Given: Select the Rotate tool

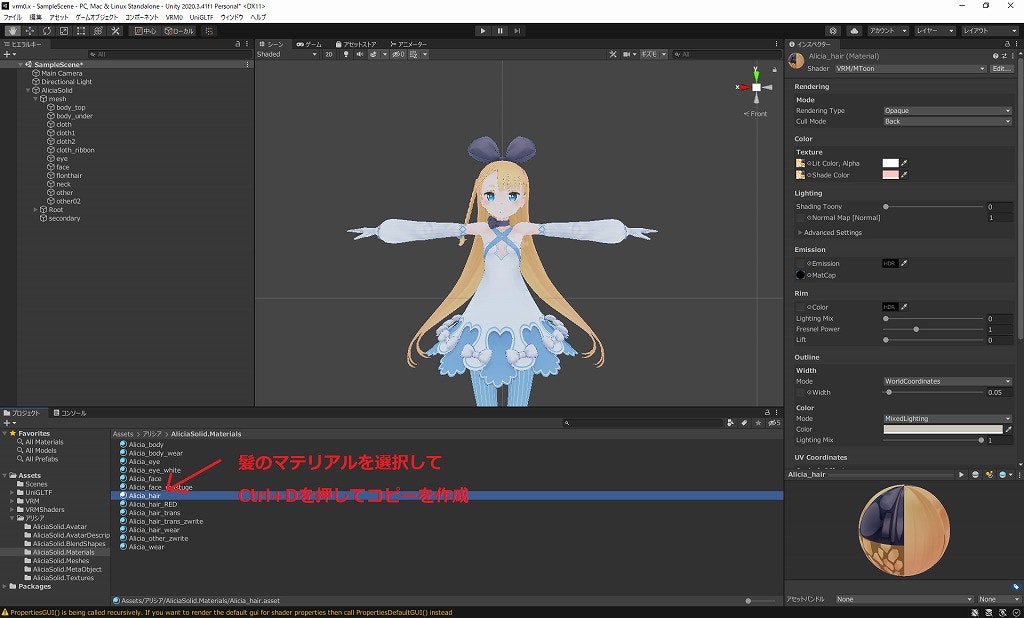Looking at the screenshot, I should (x=46, y=31).
